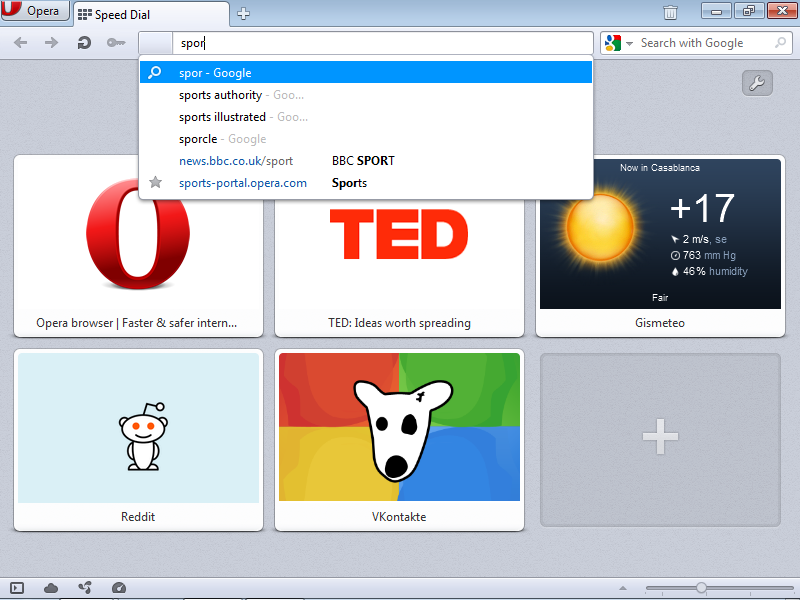Adjust the zoom slider handle
Viewport: 800px width, 600px height.
(x=702, y=588)
